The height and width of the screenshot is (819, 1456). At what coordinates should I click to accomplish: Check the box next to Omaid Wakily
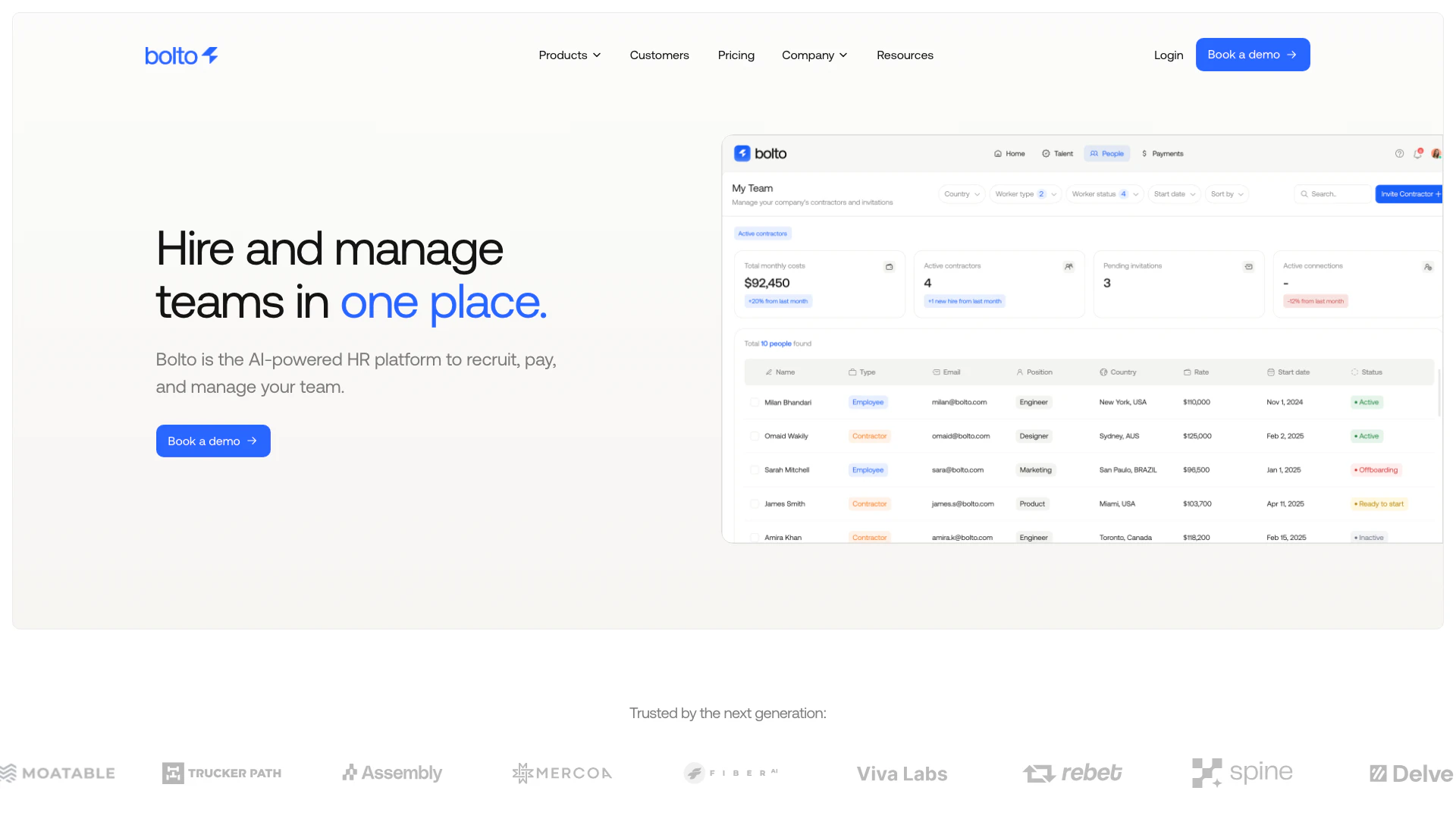pos(755,436)
